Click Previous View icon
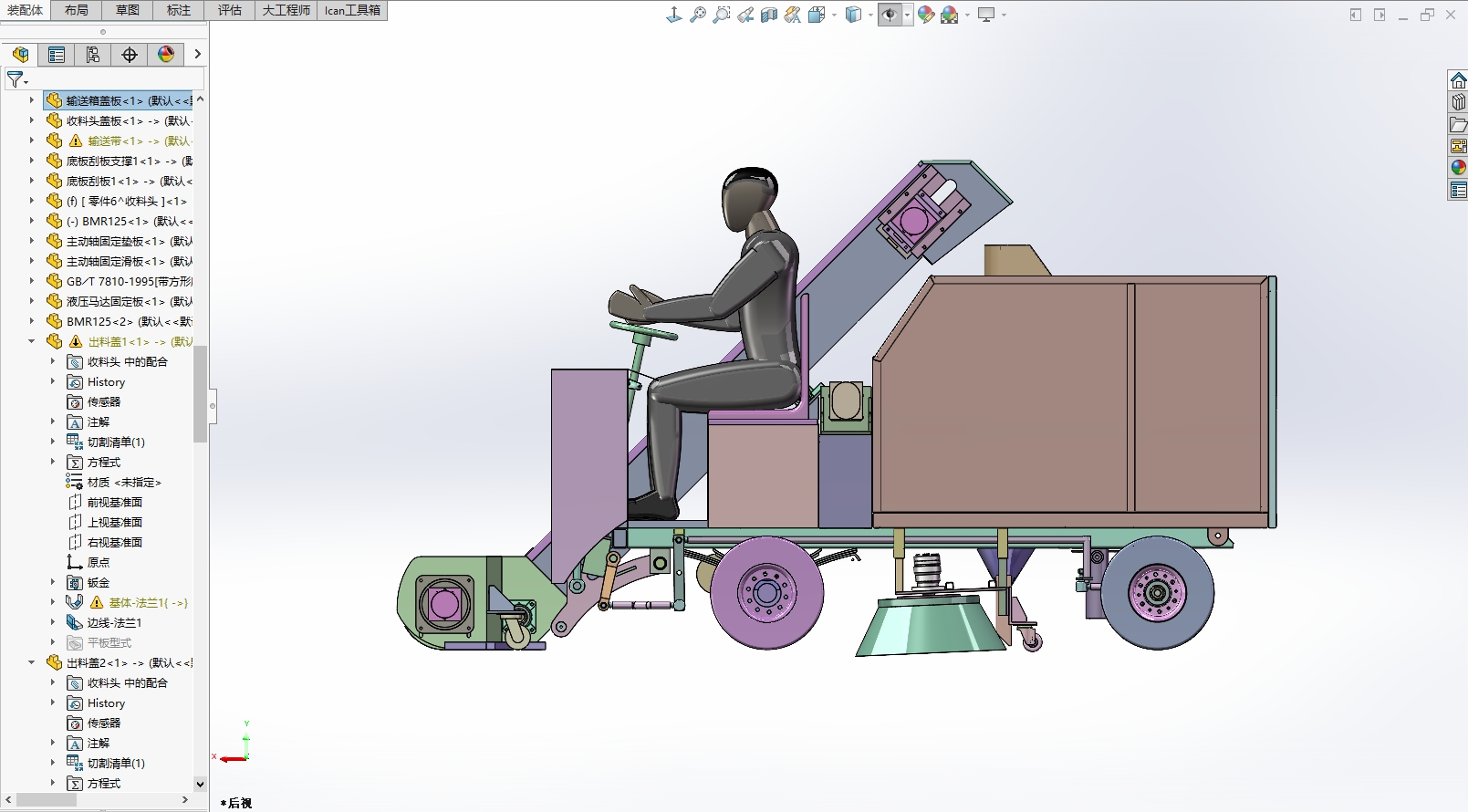The image size is (1468, 812). tap(745, 15)
